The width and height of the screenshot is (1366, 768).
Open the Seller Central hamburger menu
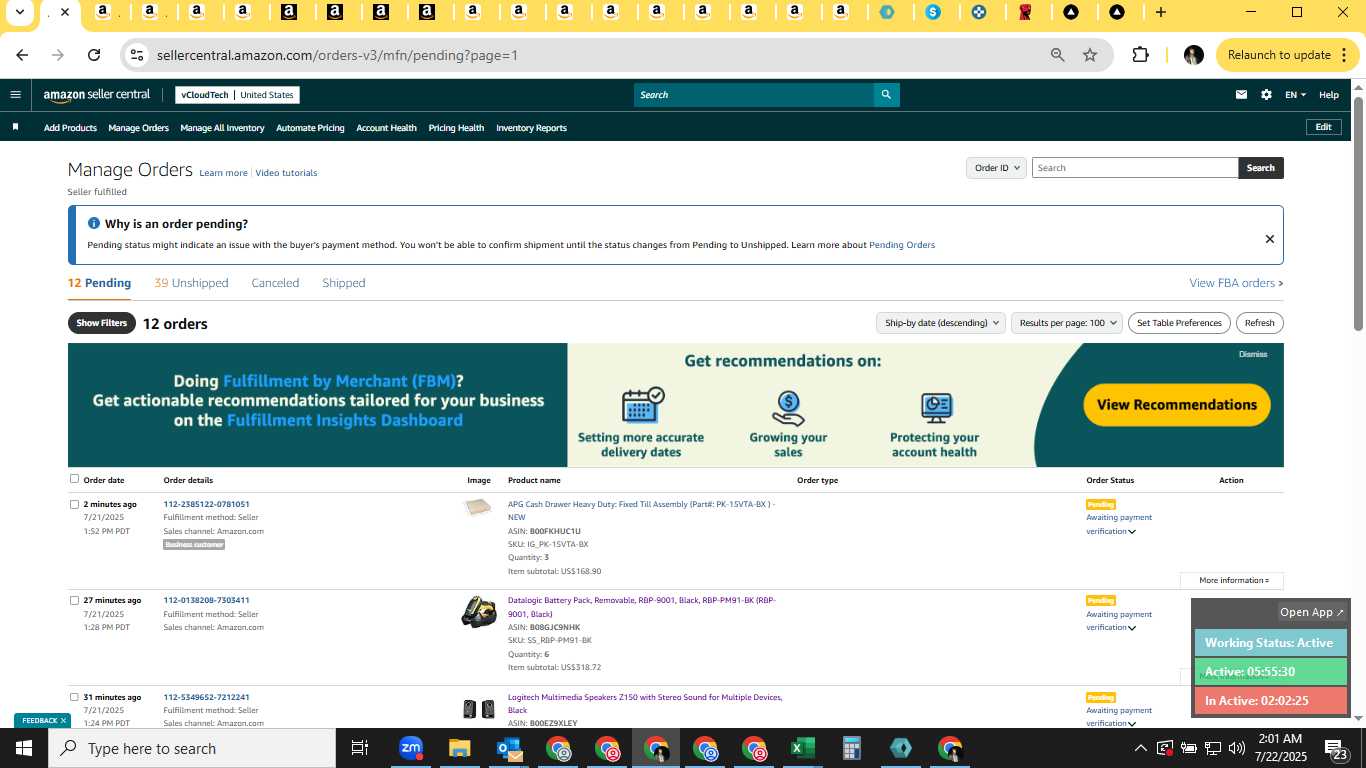point(15,95)
